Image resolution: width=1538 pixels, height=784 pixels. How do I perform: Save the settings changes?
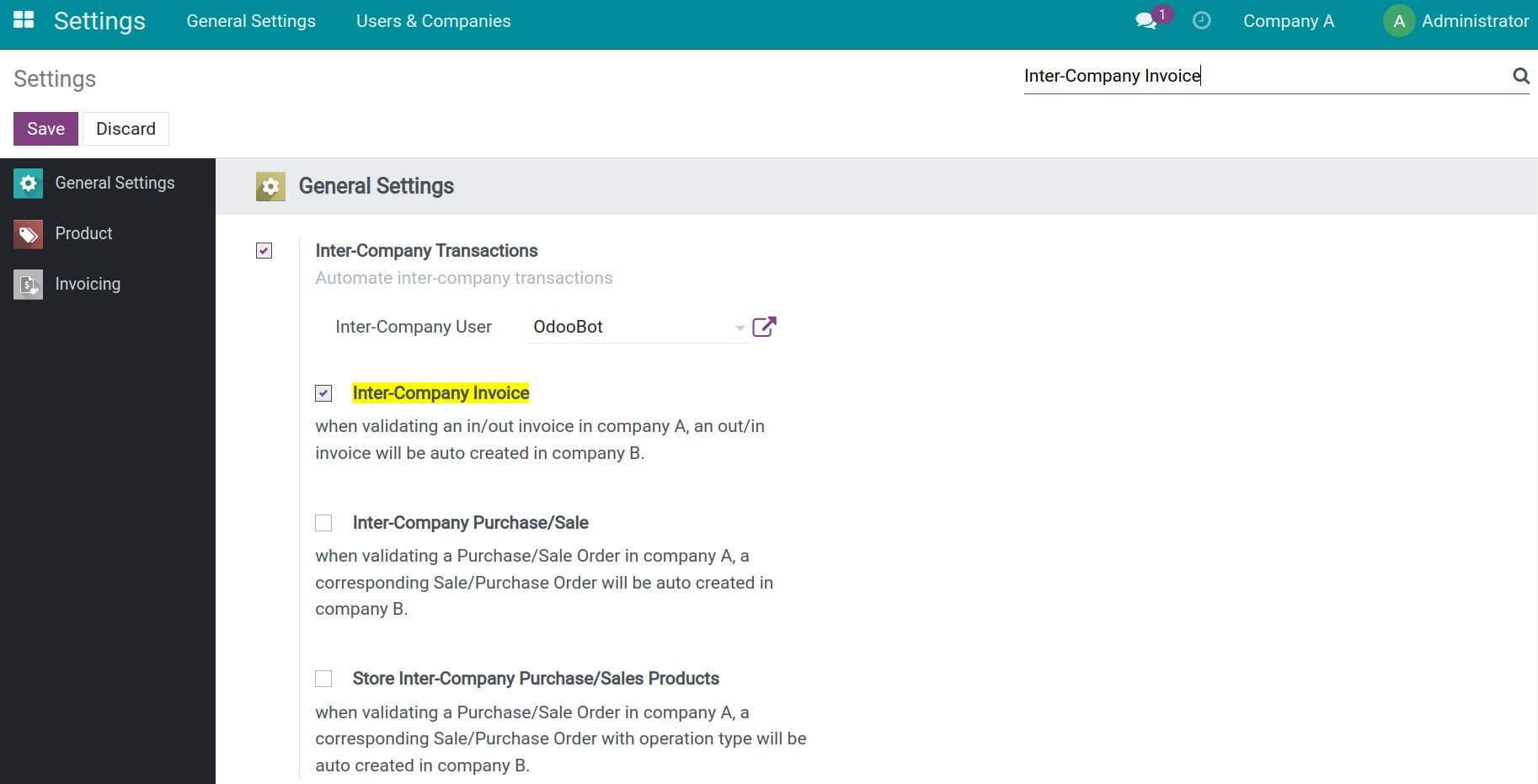click(45, 128)
